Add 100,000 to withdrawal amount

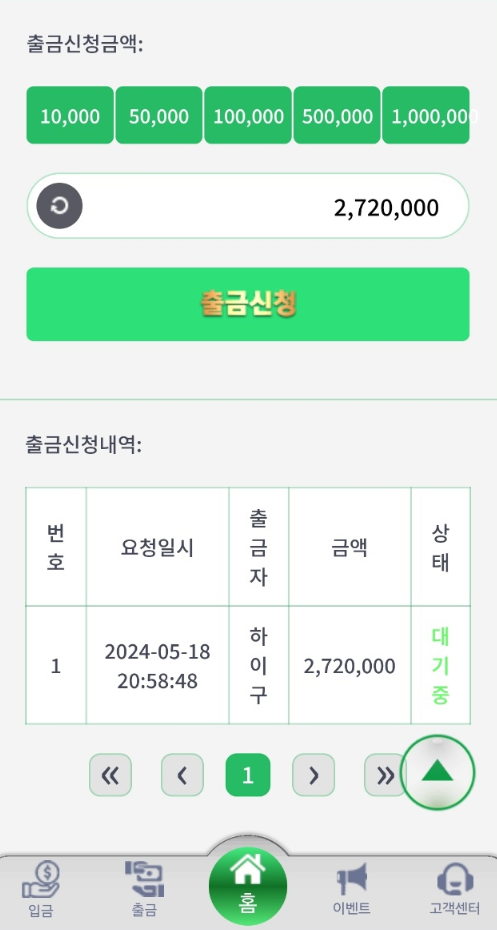point(248,115)
